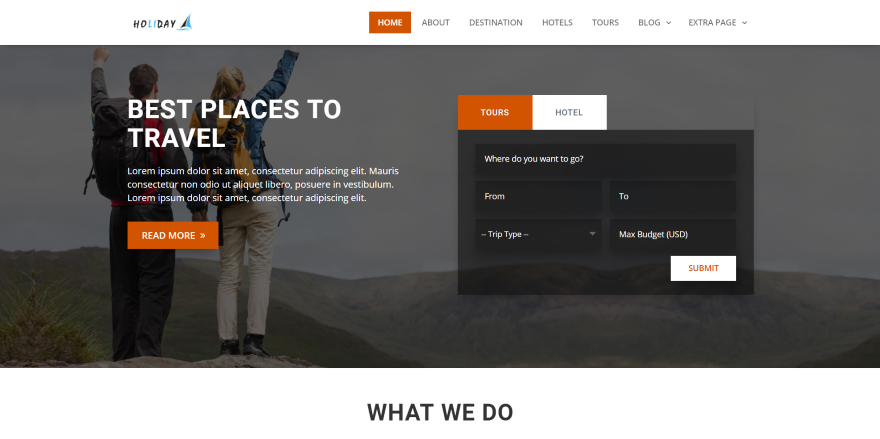Expand the Blog dropdown chevron
This screenshot has width=880, height=439.
[668, 23]
